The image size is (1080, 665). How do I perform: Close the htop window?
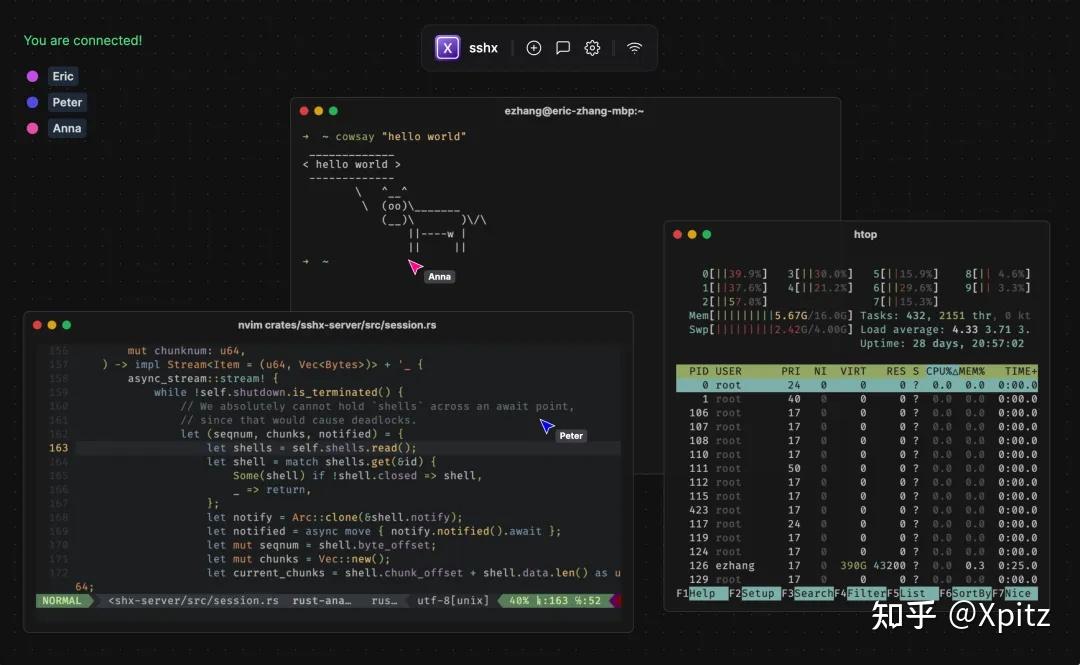[677, 234]
